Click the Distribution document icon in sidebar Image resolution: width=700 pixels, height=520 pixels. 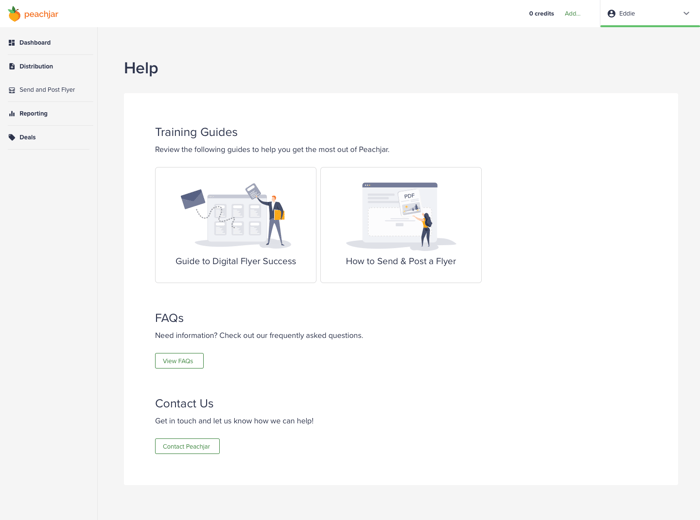click(12, 67)
